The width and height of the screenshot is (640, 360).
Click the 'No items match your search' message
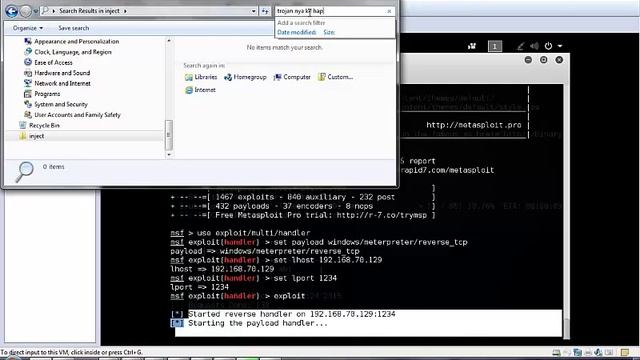[284, 47]
